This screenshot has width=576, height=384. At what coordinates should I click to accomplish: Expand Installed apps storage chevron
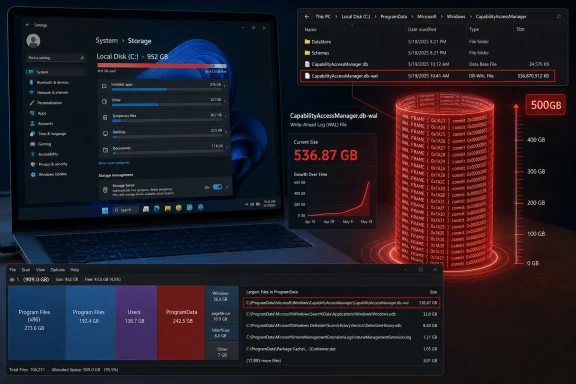point(225,86)
